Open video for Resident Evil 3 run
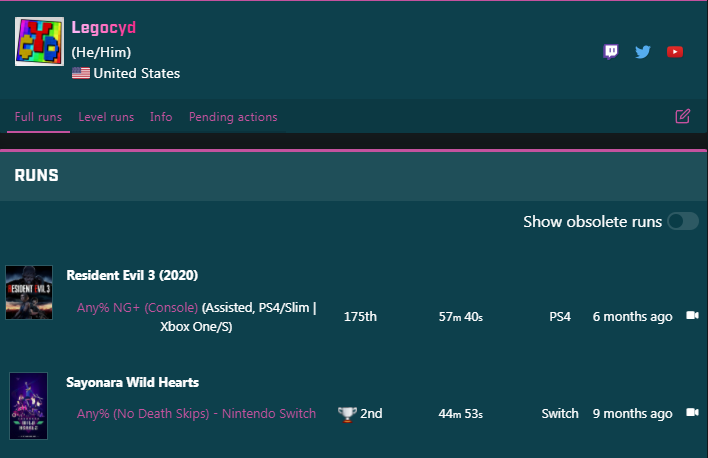 point(692,315)
